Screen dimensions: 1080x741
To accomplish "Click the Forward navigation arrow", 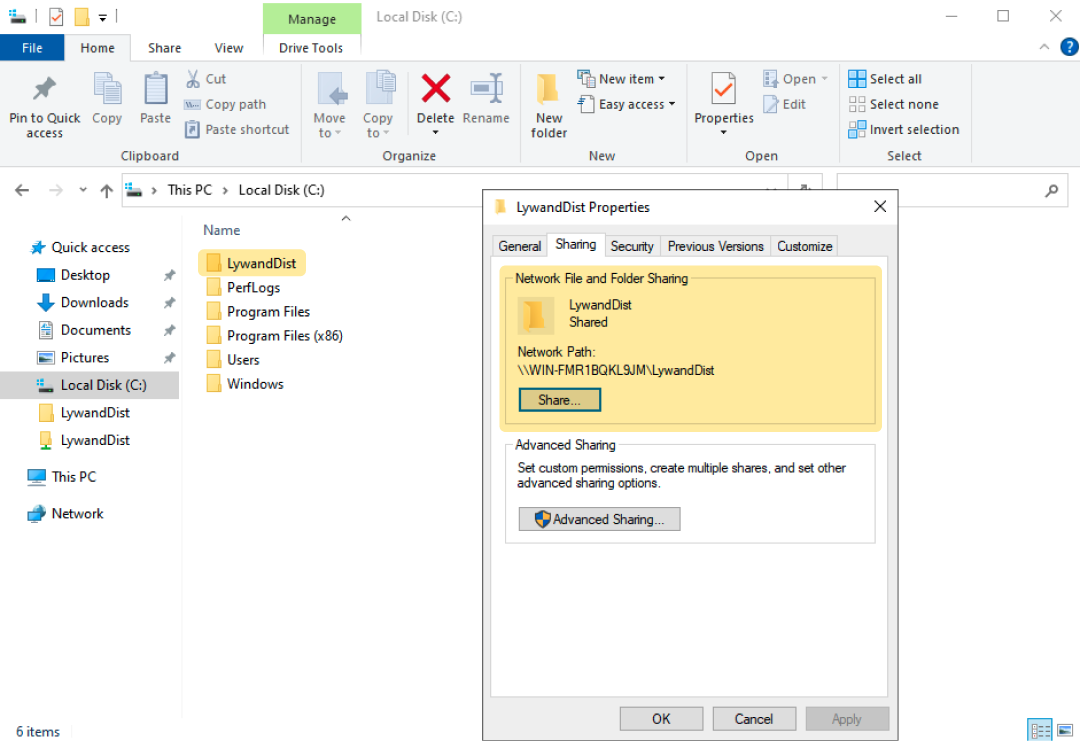I will pyautogui.click(x=56, y=190).
